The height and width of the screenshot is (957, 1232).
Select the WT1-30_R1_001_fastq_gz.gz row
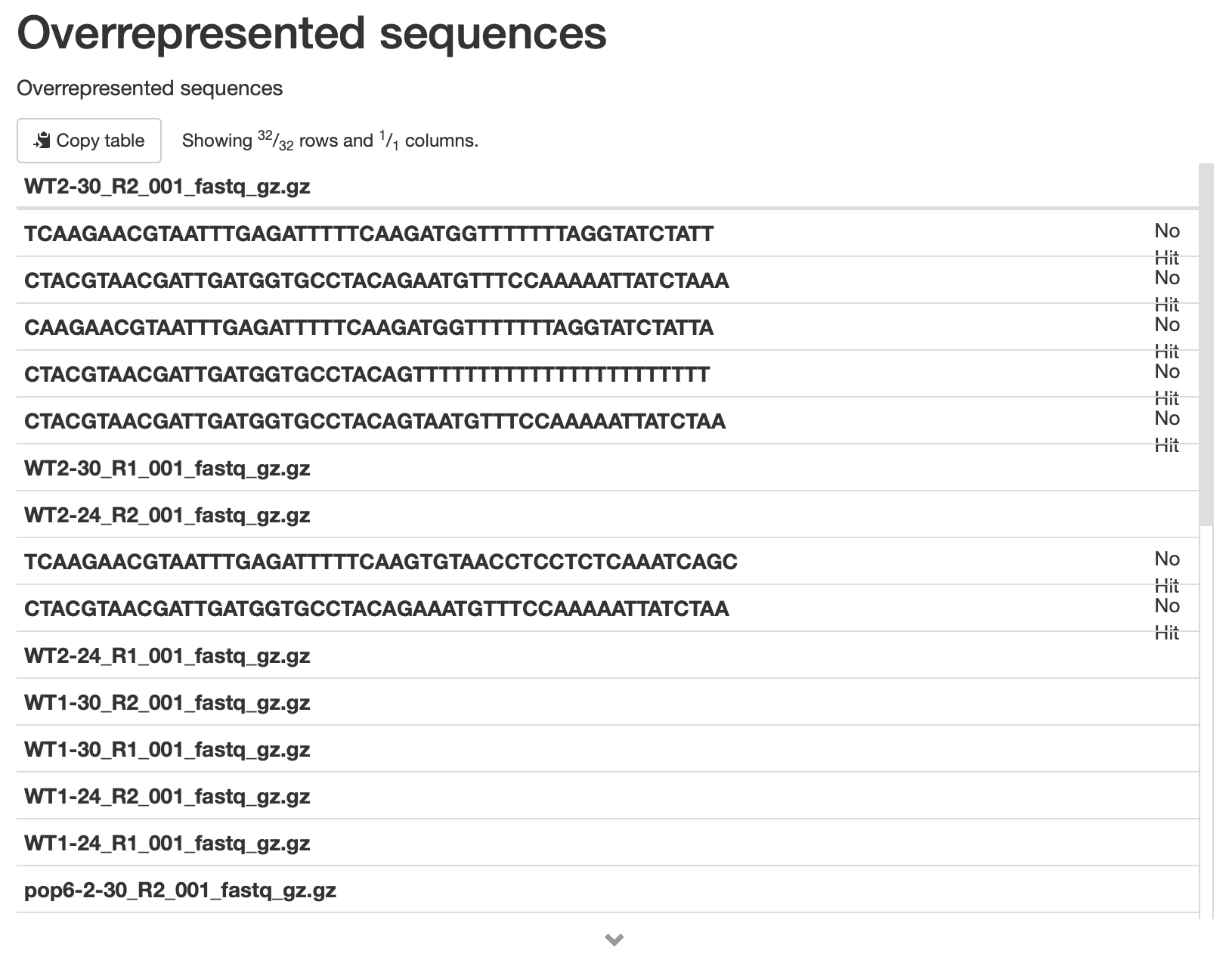(x=608, y=749)
